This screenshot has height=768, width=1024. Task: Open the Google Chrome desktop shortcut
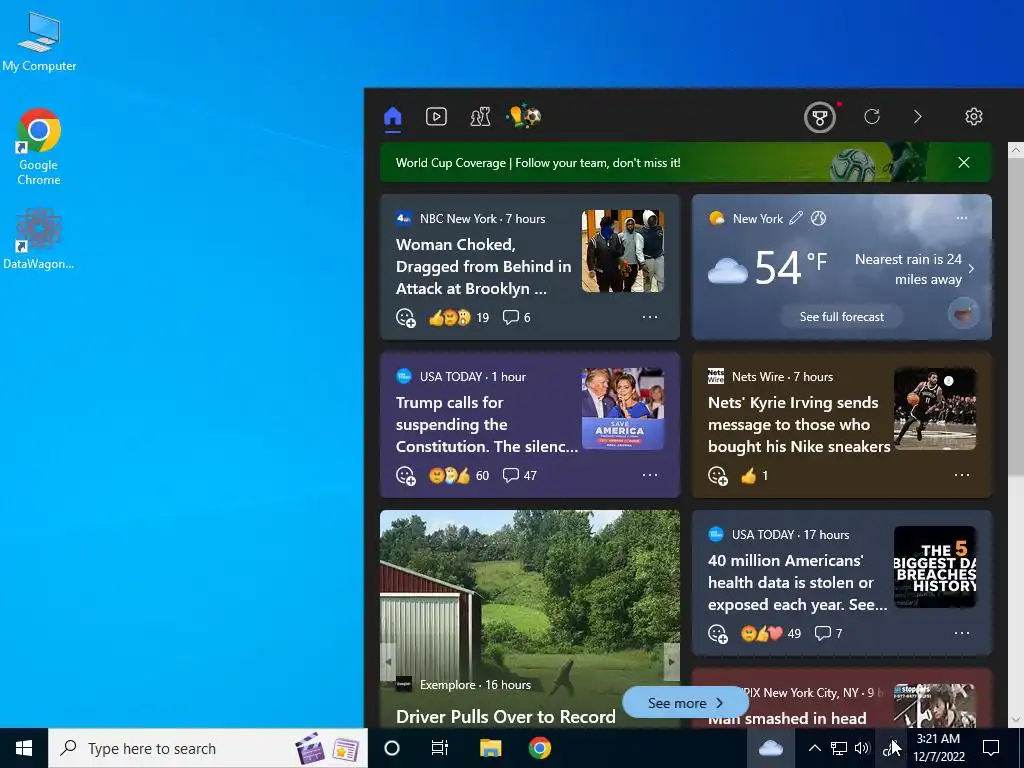click(x=39, y=147)
